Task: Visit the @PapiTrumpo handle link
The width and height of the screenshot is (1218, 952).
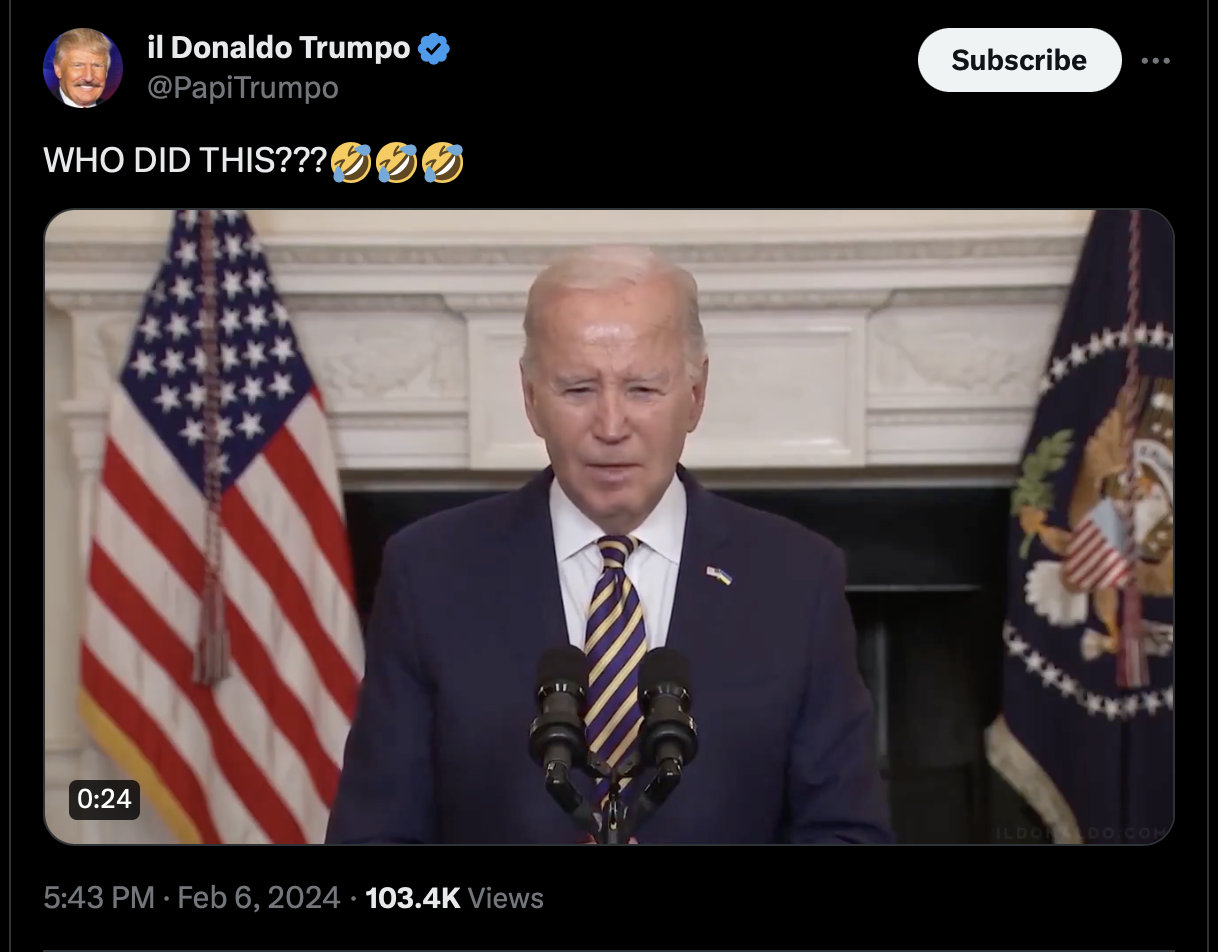Action: [242, 88]
